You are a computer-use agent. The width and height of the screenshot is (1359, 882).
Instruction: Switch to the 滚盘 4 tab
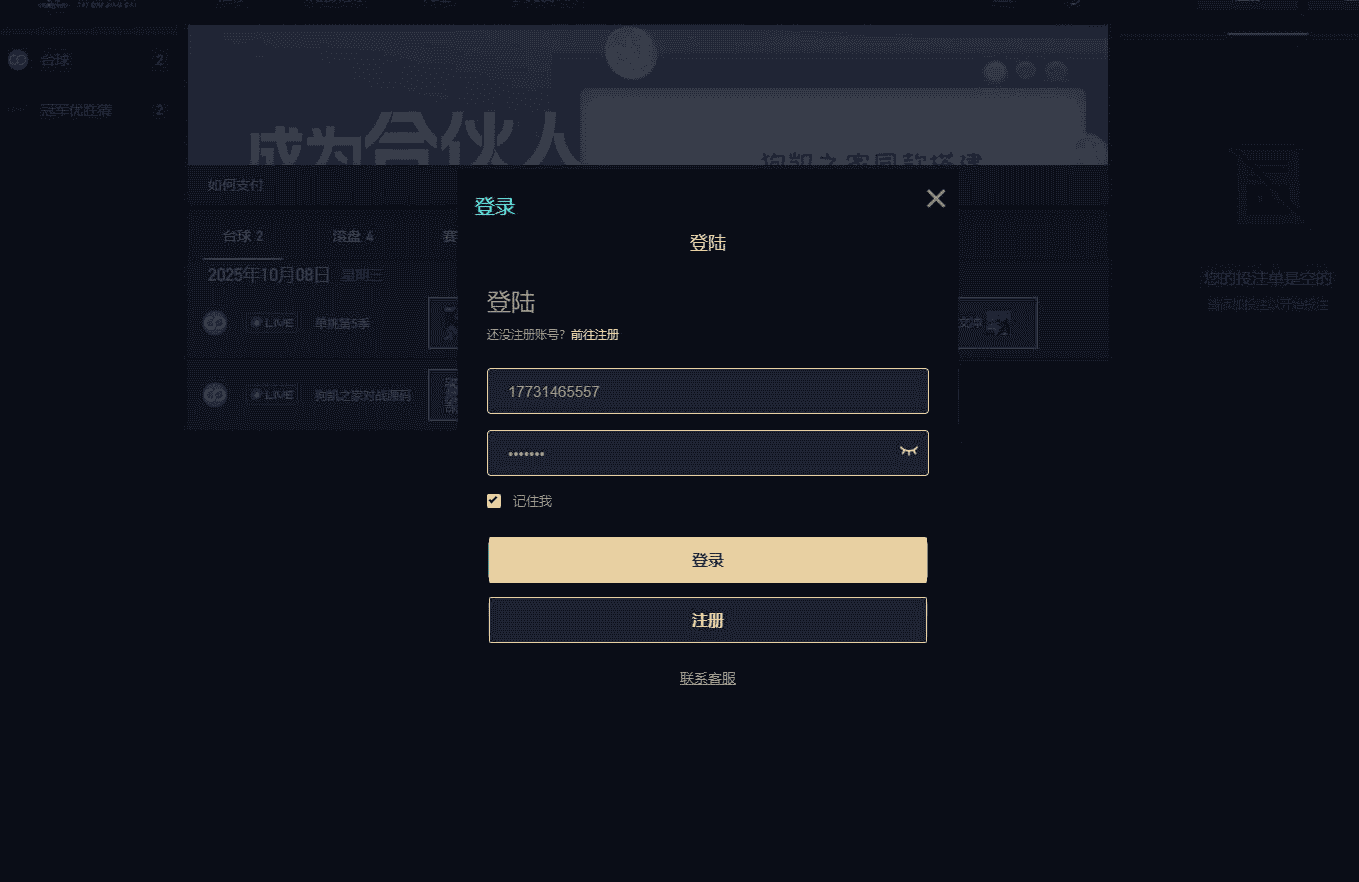pyautogui.click(x=353, y=237)
